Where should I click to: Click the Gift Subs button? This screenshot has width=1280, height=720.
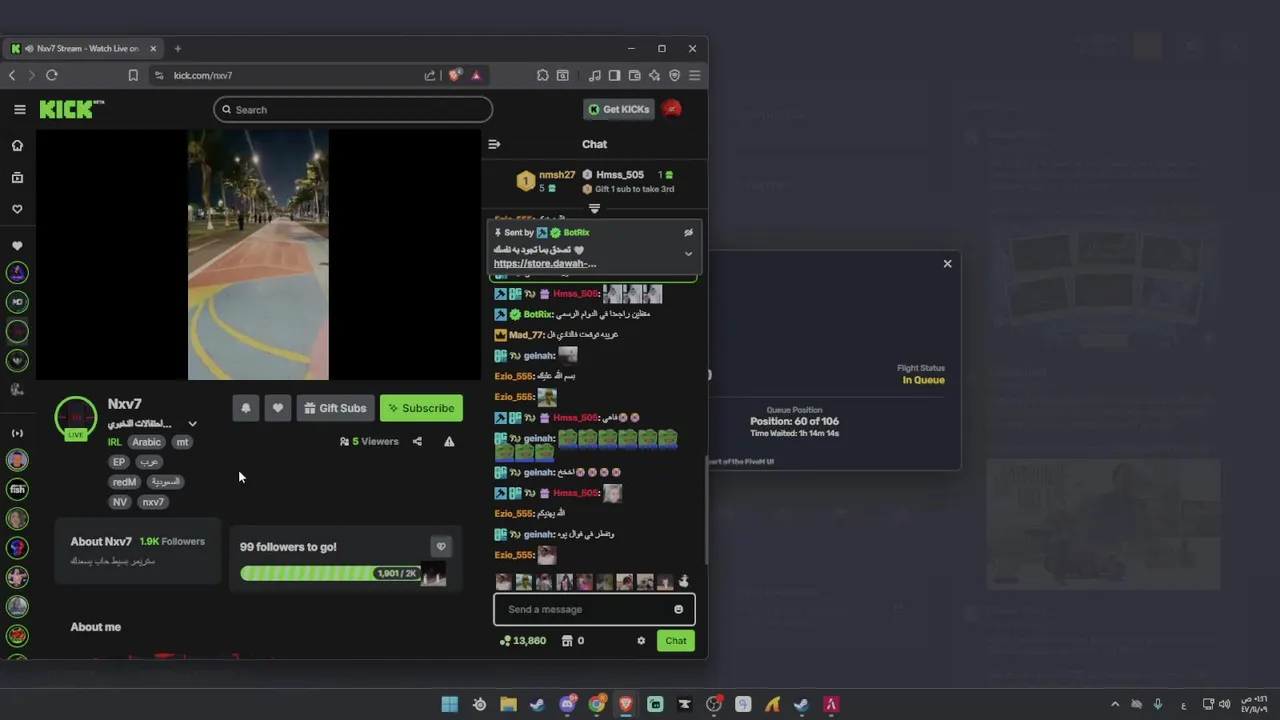click(335, 408)
